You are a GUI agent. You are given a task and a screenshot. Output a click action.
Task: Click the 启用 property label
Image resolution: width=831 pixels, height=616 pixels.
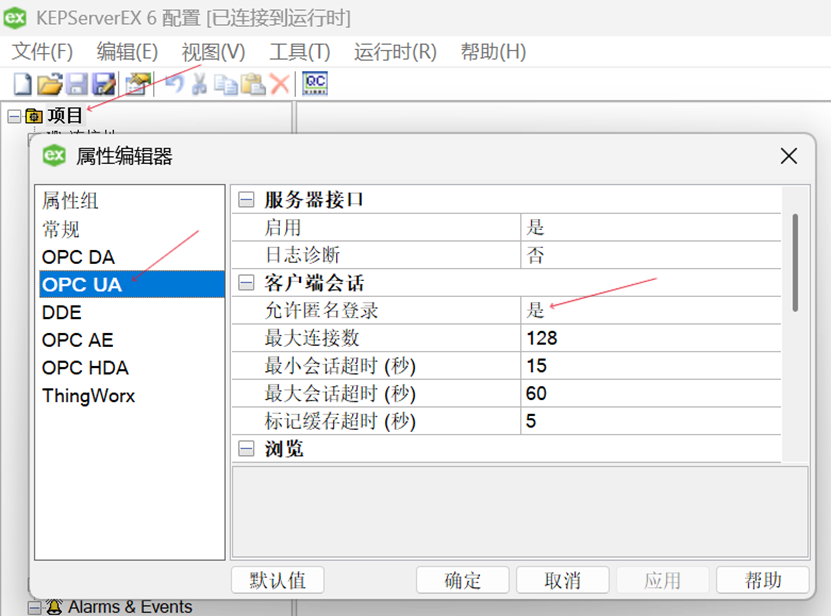[282, 227]
